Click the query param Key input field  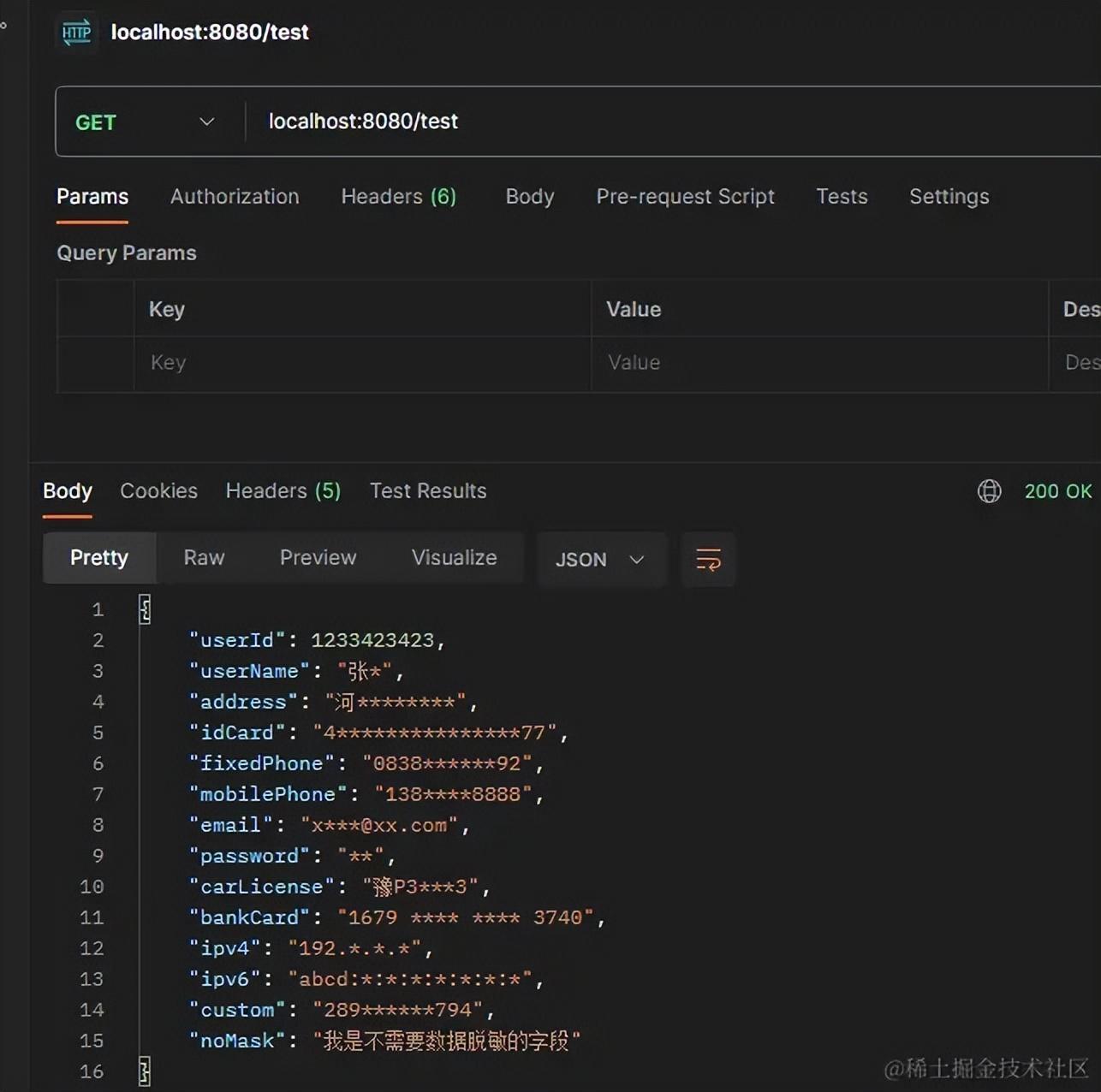point(361,363)
